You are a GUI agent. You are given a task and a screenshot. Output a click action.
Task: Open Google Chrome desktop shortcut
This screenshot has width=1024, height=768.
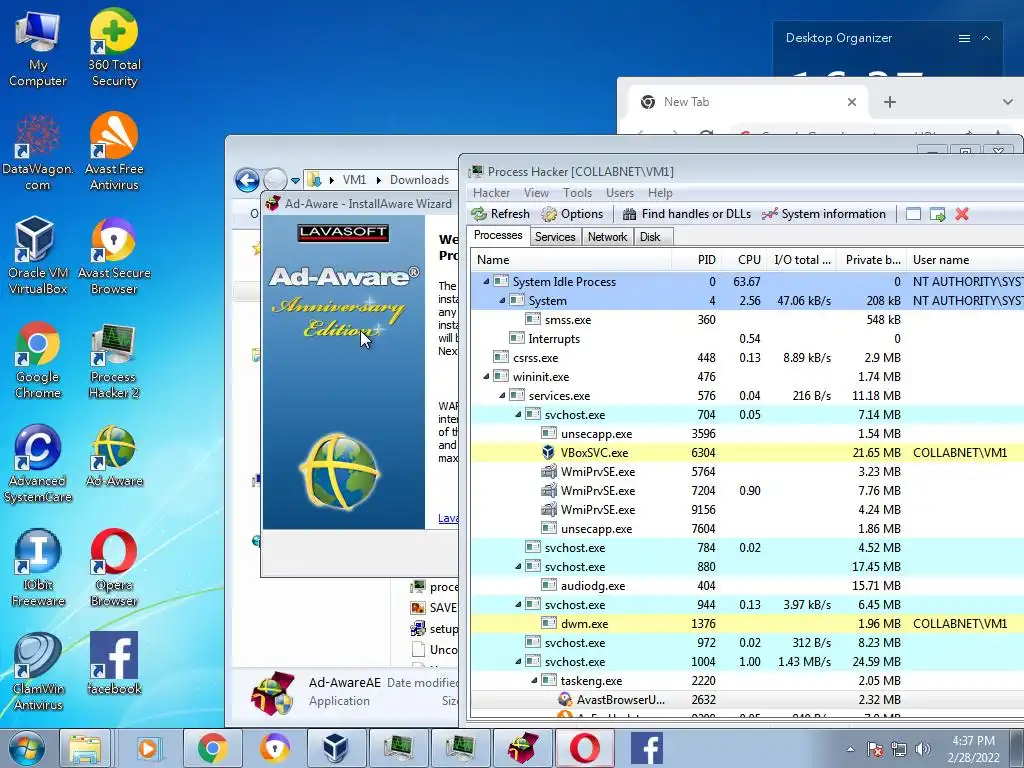[37, 360]
